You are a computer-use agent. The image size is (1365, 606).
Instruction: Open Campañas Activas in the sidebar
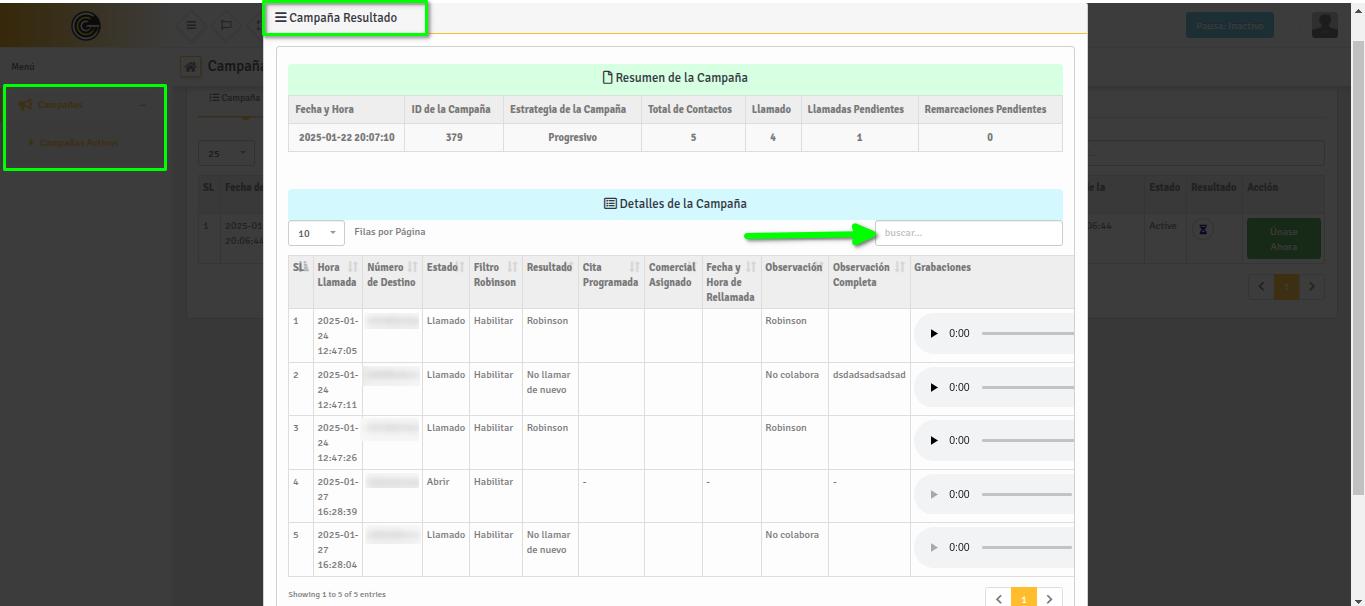coord(78,143)
